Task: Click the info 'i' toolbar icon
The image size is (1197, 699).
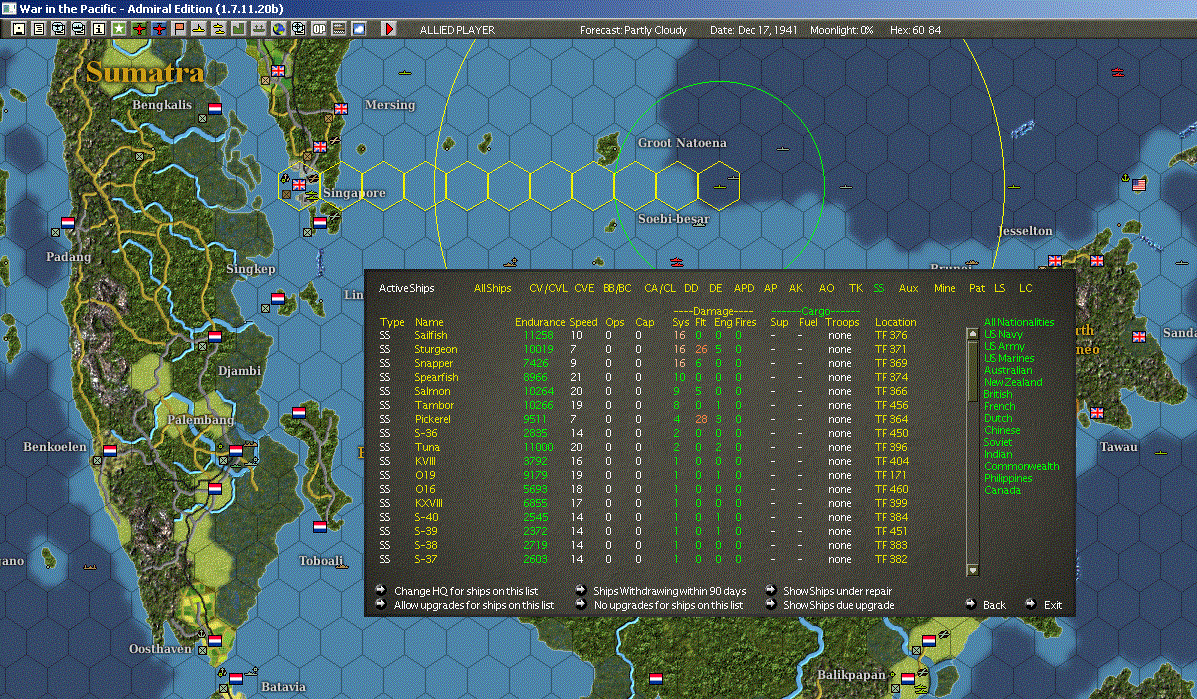Action: [x=98, y=29]
